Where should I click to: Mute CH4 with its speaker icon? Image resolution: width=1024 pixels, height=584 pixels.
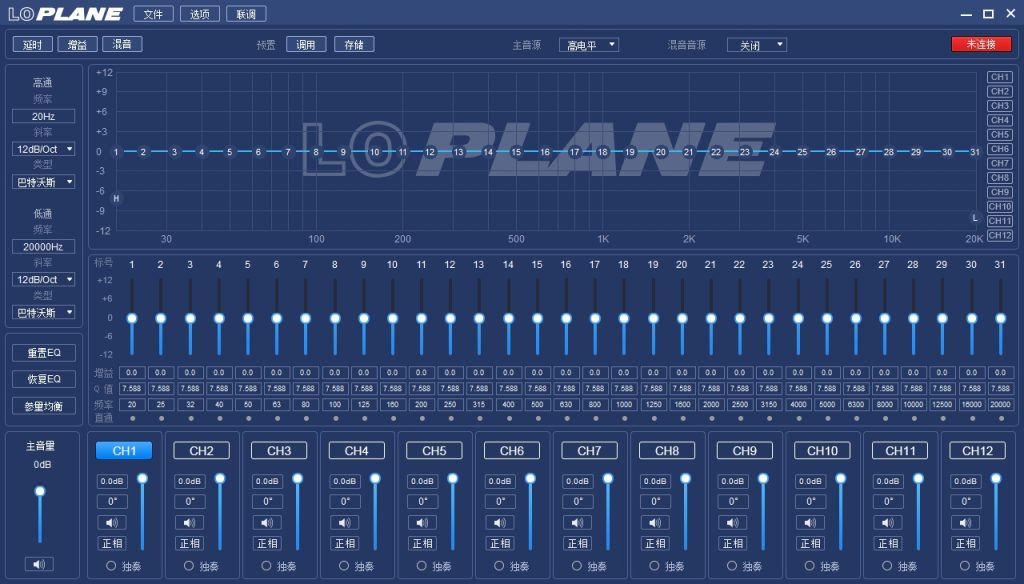click(x=345, y=523)
